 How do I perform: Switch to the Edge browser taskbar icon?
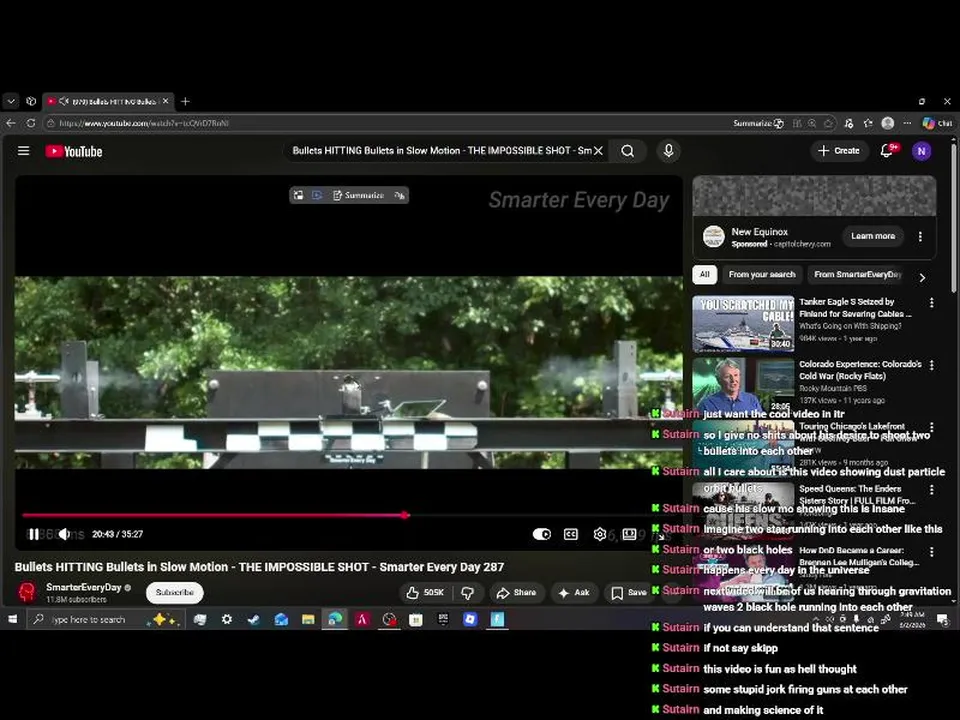(335, 620)
